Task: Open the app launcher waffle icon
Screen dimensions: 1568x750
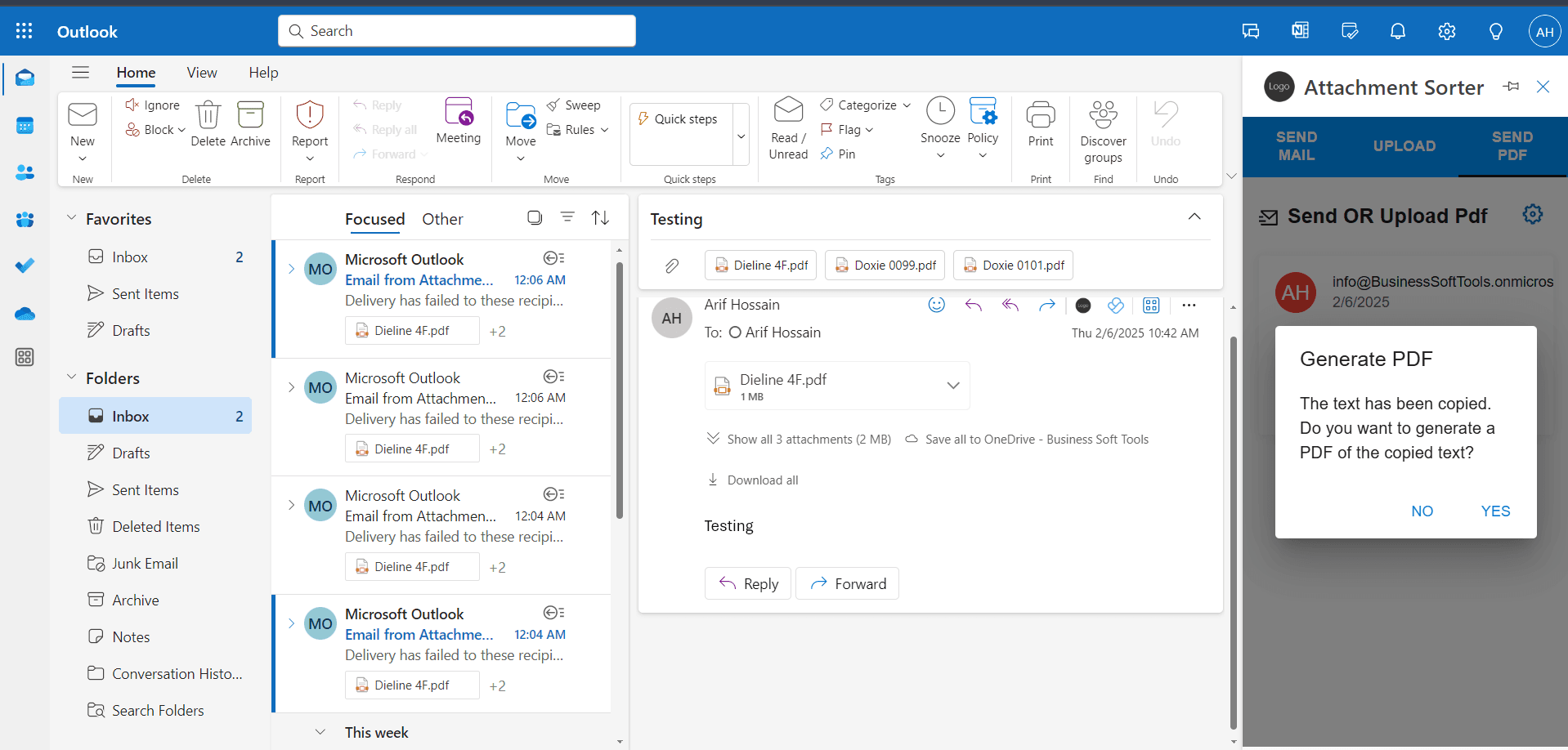Action: 25,31
